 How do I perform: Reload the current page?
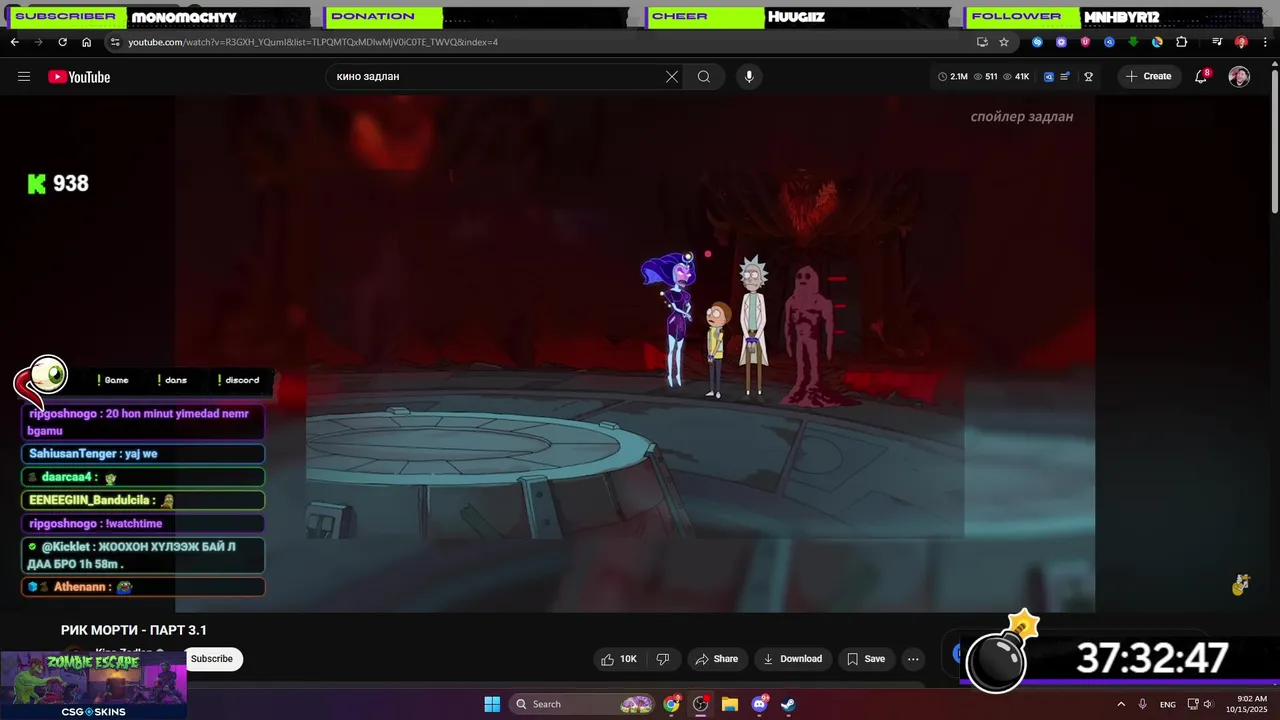point(62,42)
